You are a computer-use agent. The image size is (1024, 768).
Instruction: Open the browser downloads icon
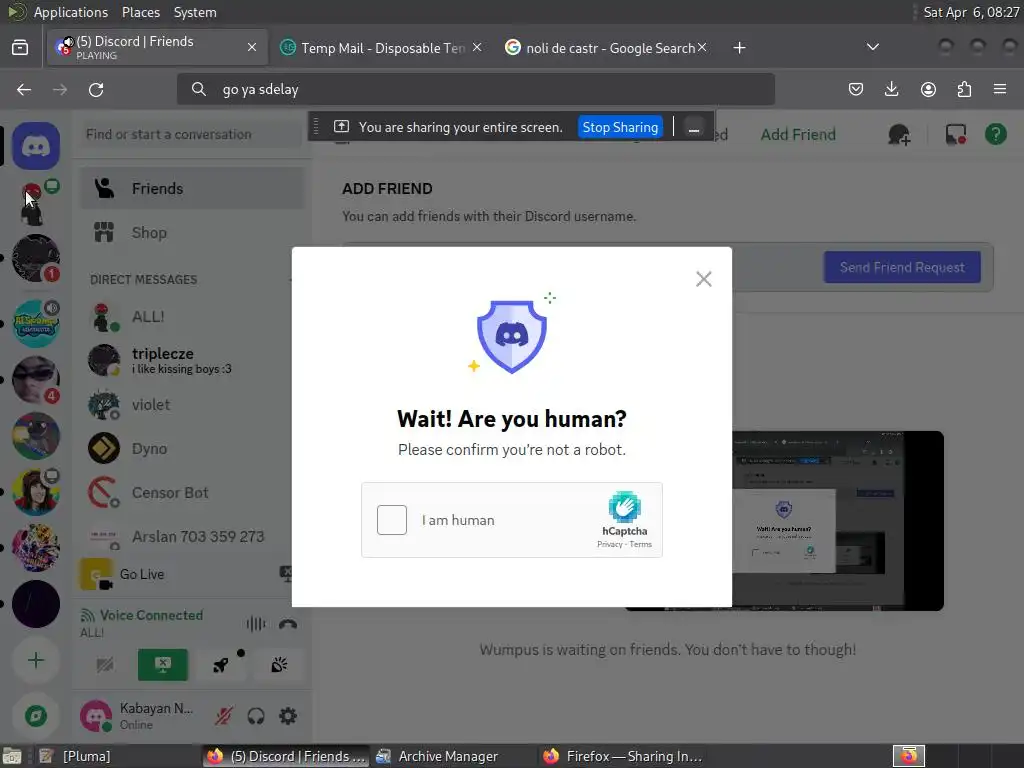(x=891, y=89)
